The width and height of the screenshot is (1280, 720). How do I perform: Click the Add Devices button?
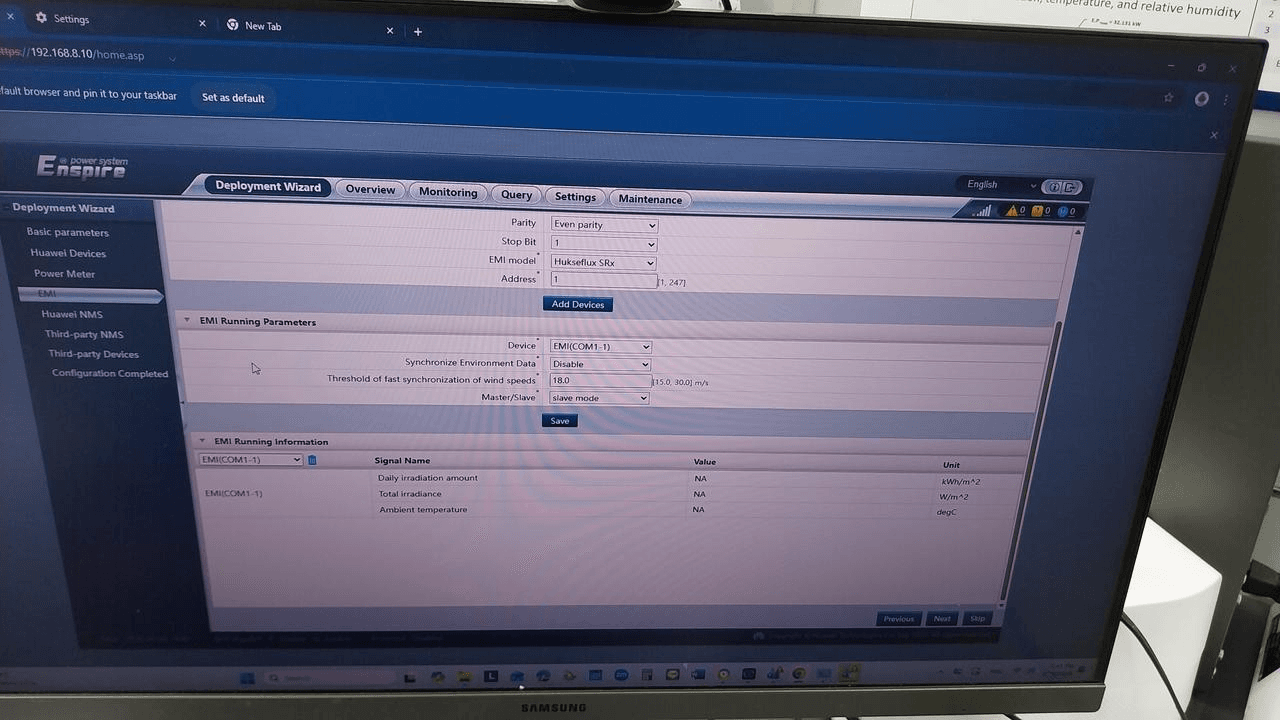578,304
